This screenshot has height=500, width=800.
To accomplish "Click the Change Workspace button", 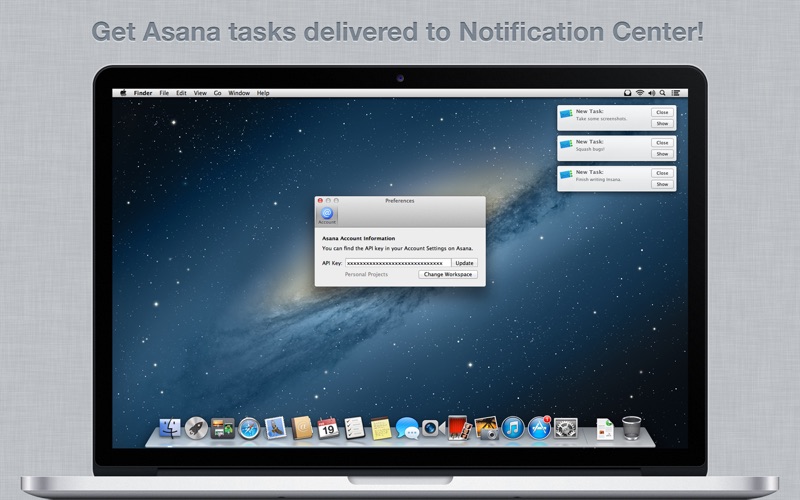I will [x=448, y=274].
